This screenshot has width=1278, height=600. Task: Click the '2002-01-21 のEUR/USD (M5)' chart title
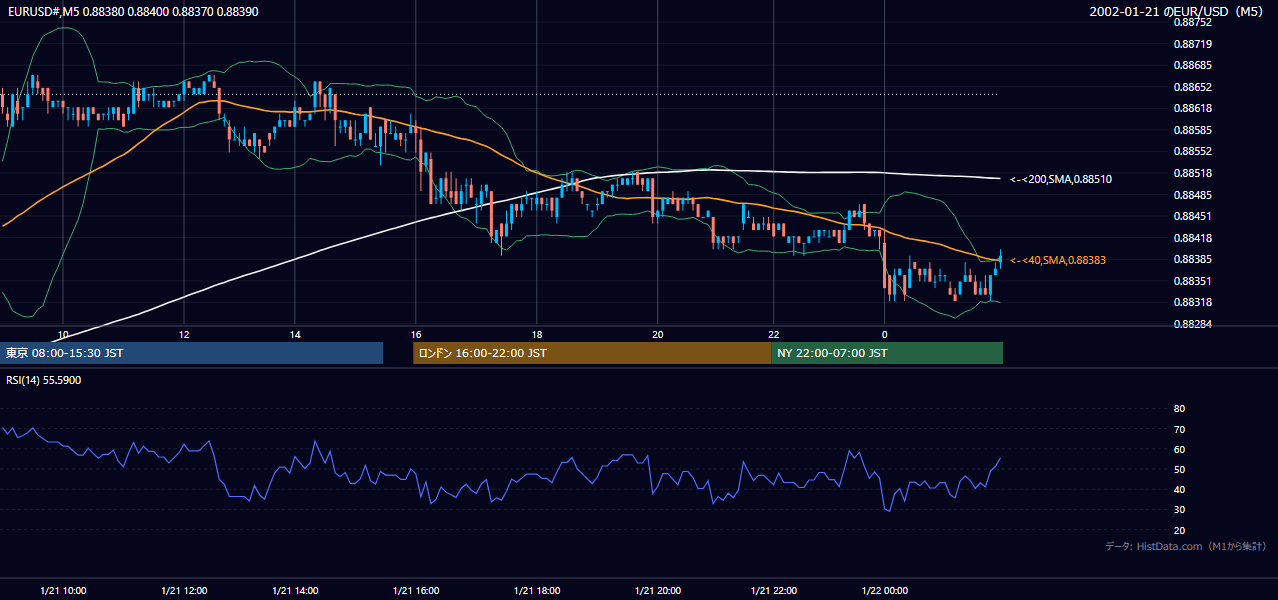1177,11
